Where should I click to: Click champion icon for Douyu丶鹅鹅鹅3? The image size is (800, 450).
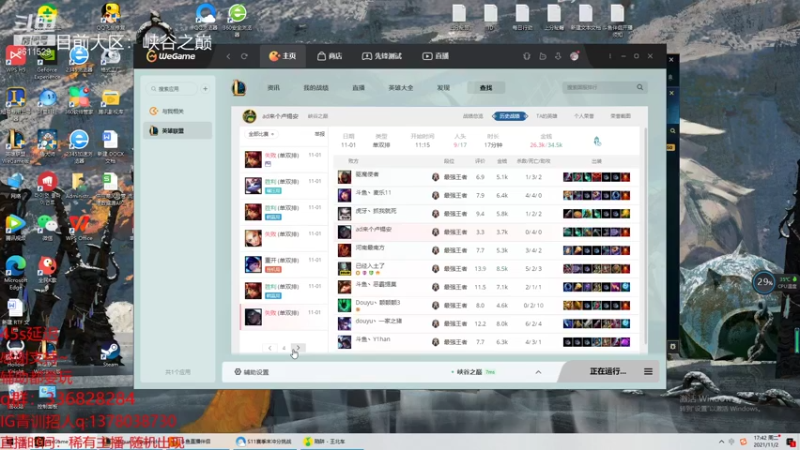344,306
